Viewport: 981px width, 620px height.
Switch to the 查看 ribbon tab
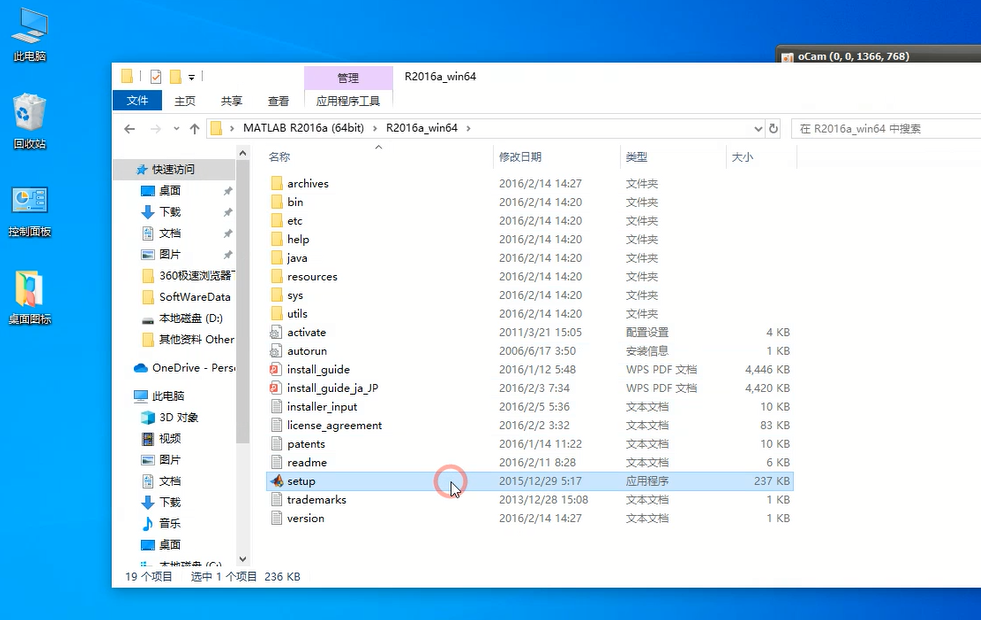[278, 101]
